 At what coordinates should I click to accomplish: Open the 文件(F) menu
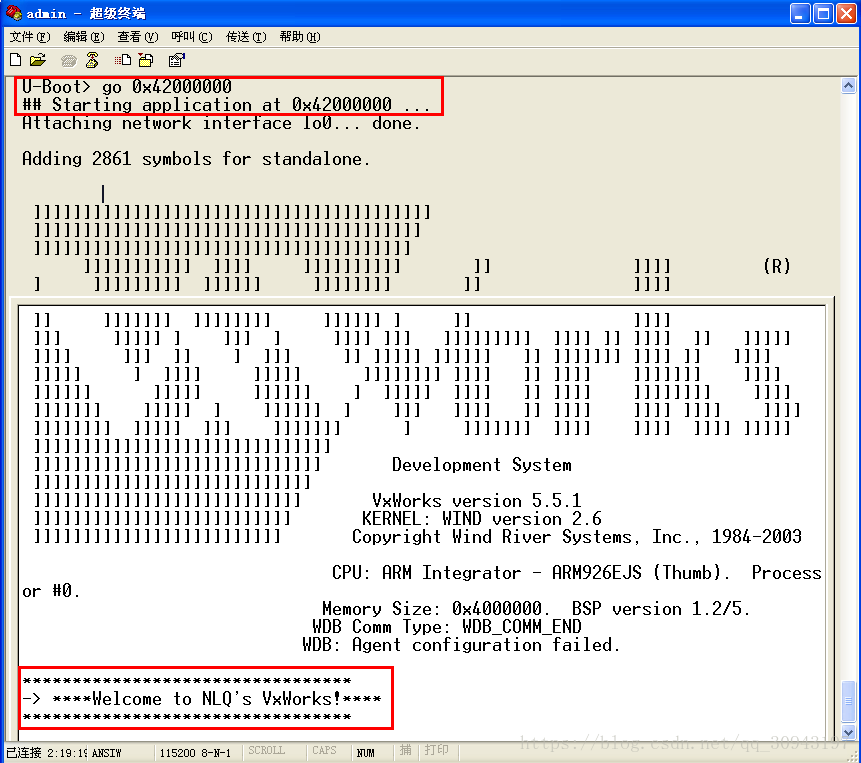click(30, 37)
